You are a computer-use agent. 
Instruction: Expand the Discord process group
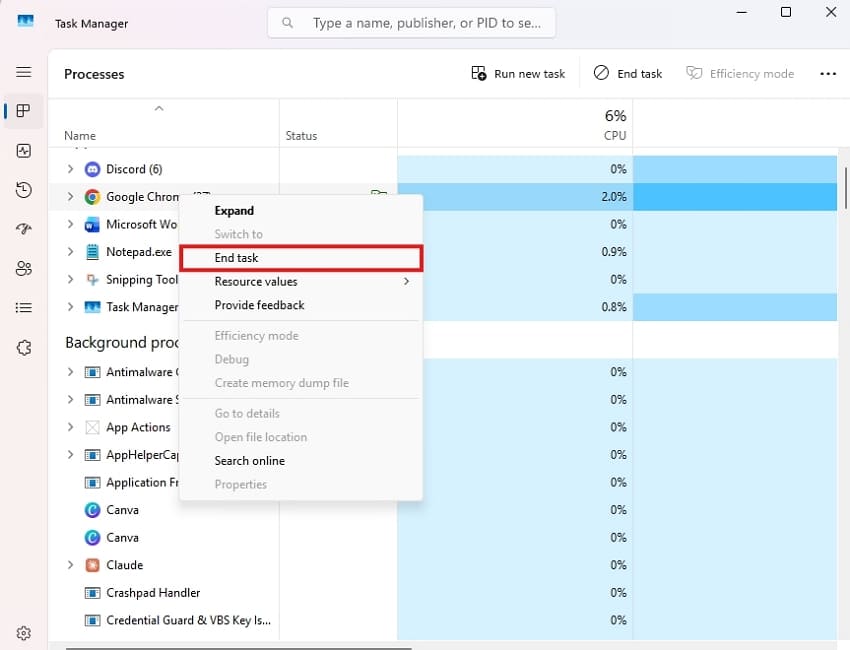pyautogui.click(x=70, y=169)
